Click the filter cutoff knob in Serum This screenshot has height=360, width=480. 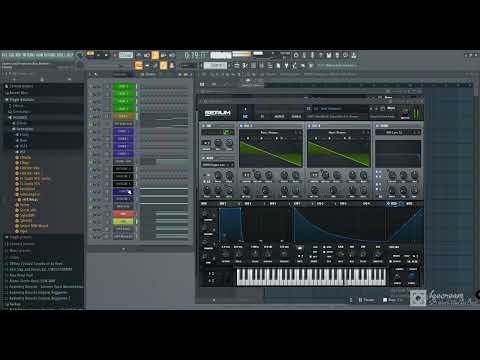click(392, 174)
